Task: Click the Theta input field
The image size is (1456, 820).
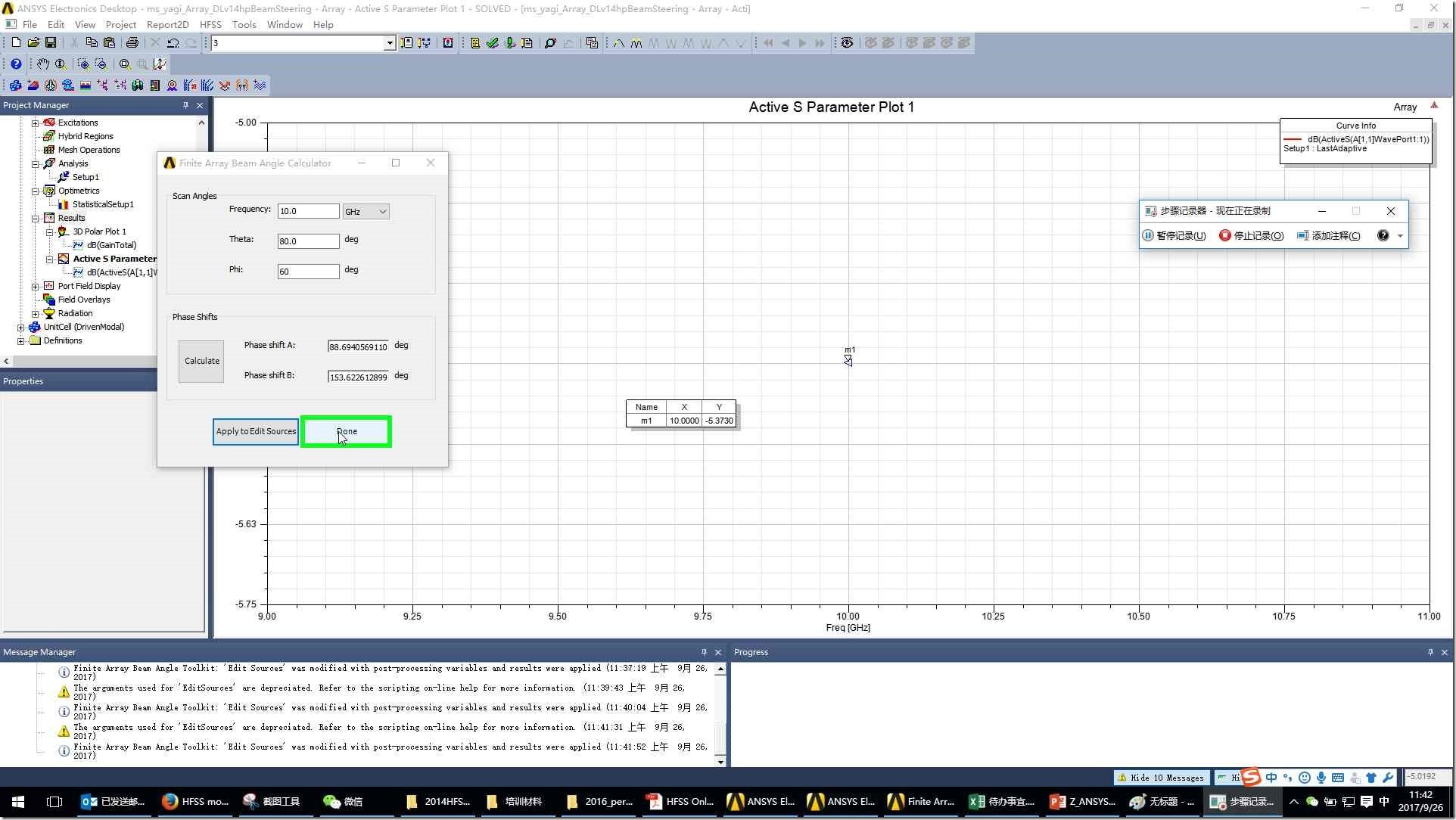Action: [308, 241]
